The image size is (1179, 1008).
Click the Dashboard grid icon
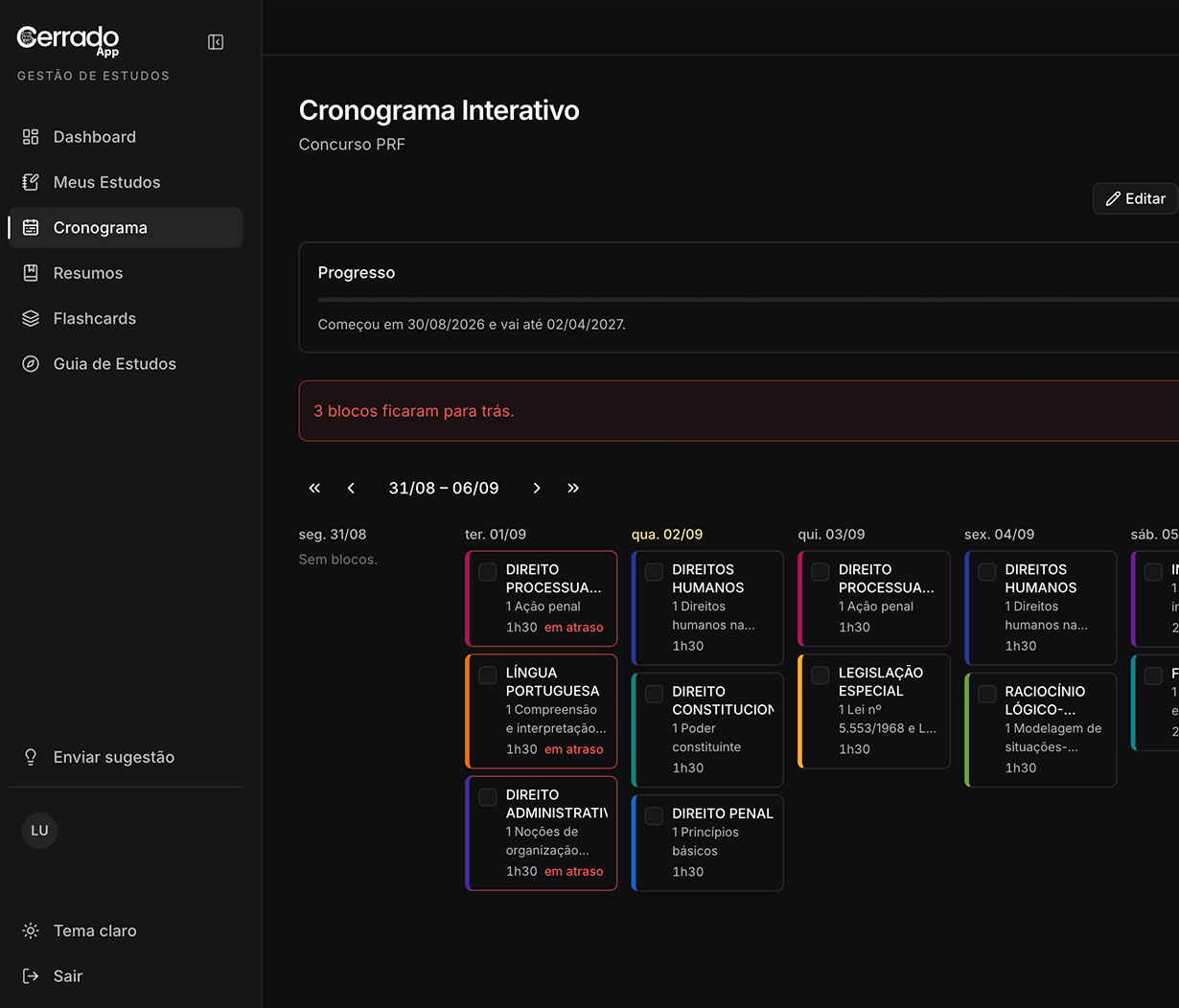coord(31,137)
